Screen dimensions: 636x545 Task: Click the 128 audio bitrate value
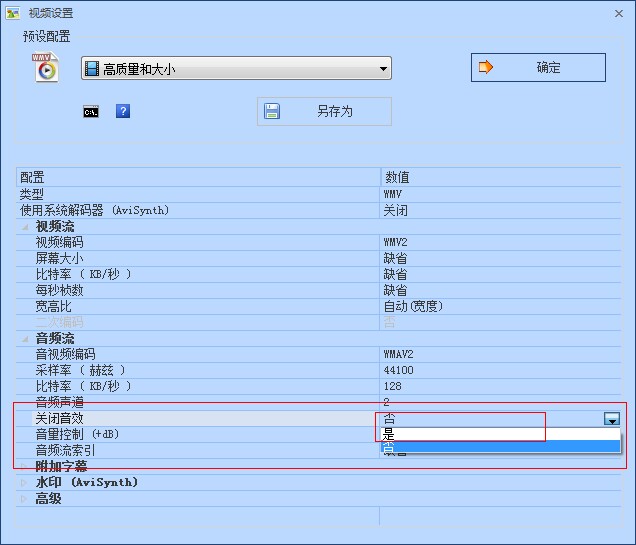click(x=392, y=386)
